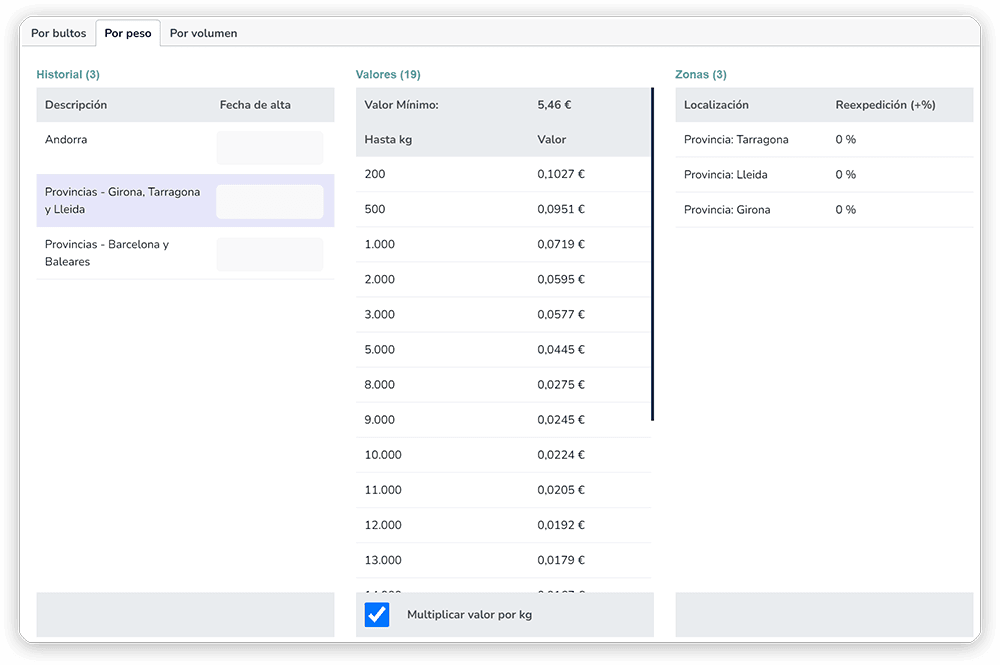Select Provincias - Girona, Tarragona y Lleida row

(x=185, y=200)
